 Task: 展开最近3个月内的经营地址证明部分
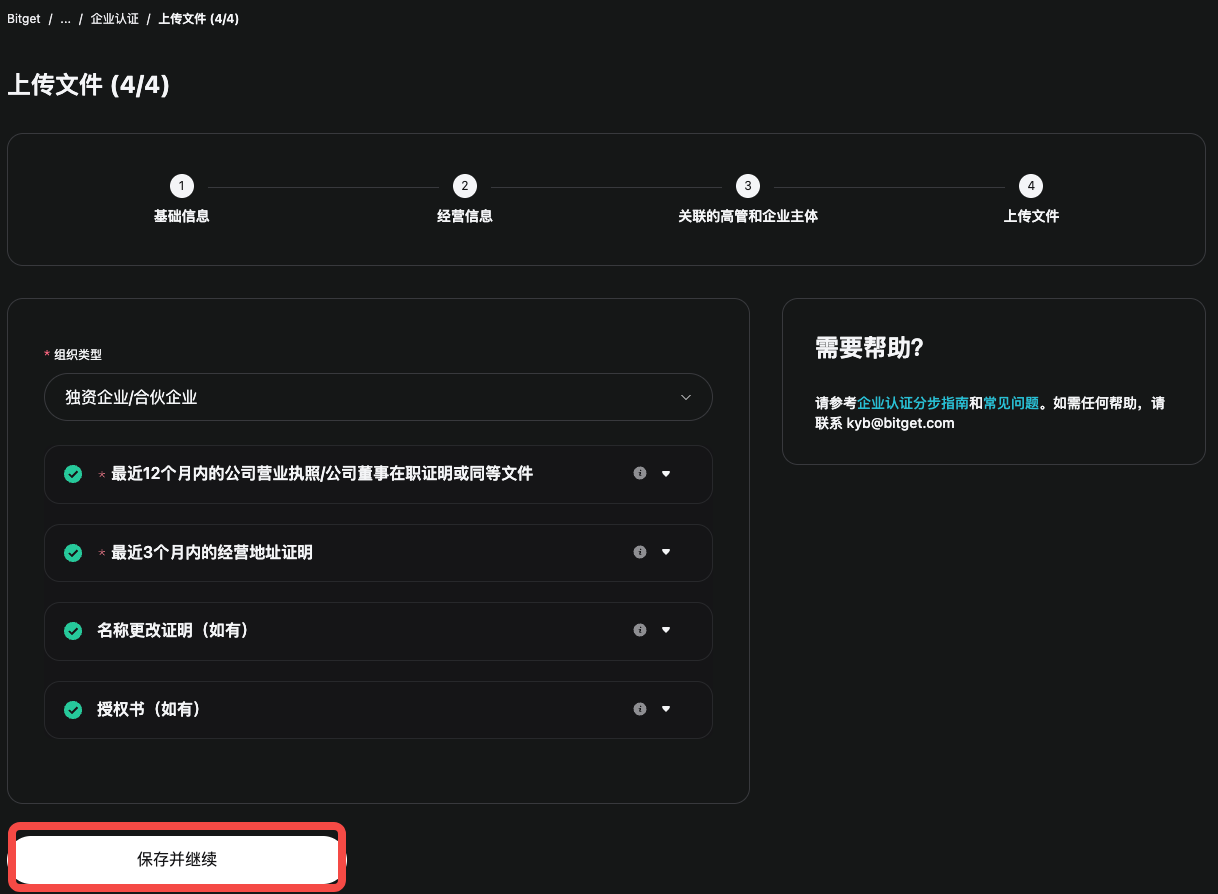pos(666,552)
